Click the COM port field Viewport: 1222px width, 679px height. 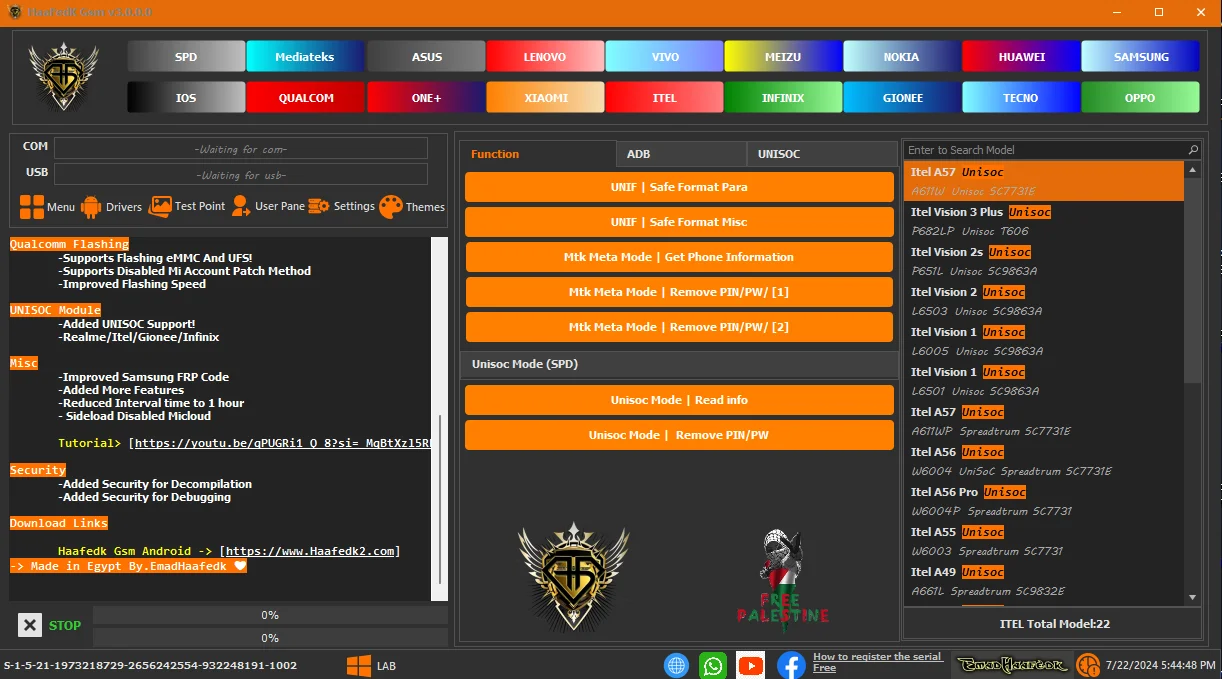[x=240, y=149]
